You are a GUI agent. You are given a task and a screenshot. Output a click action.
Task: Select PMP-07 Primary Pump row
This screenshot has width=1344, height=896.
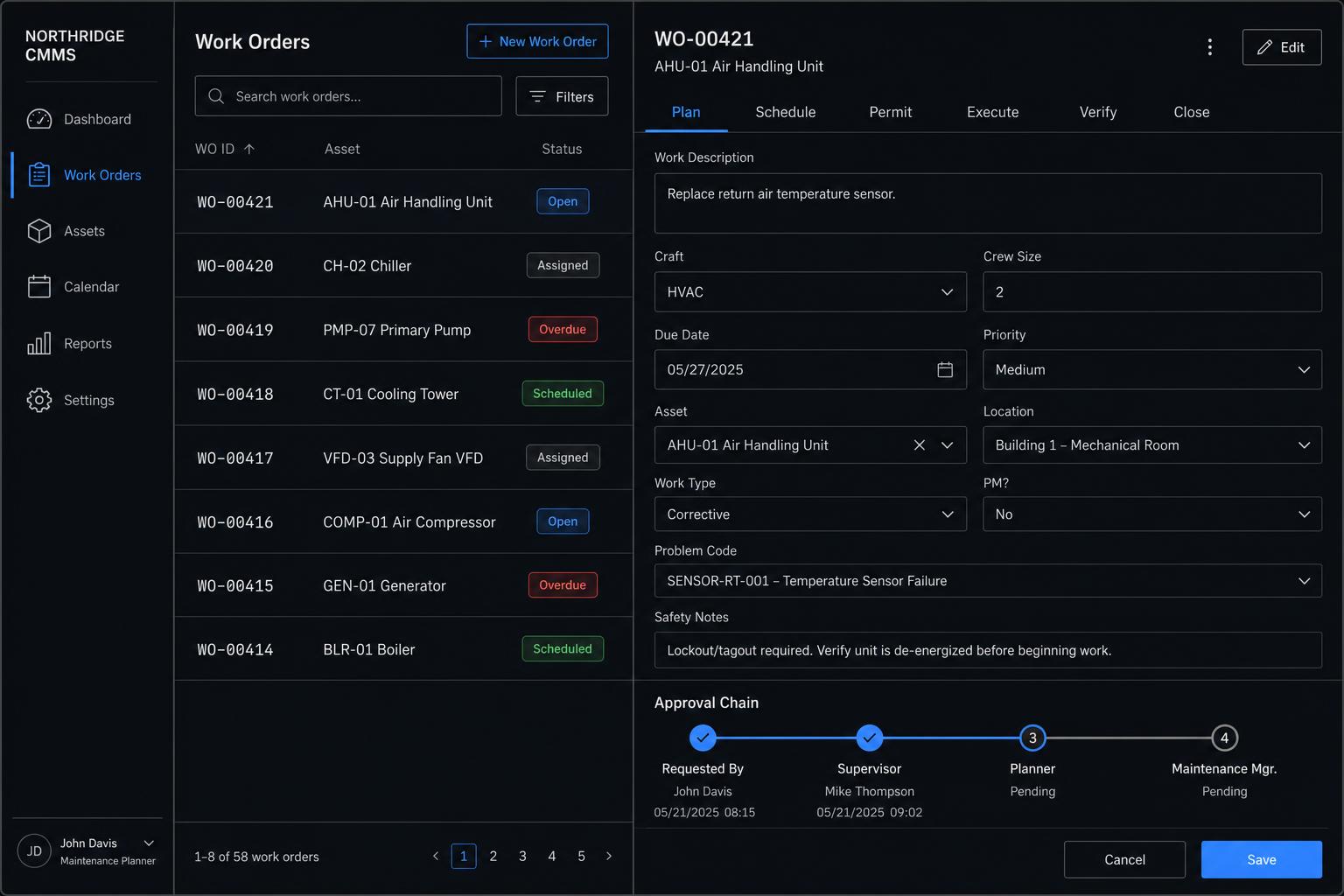[x=403, y=330]
